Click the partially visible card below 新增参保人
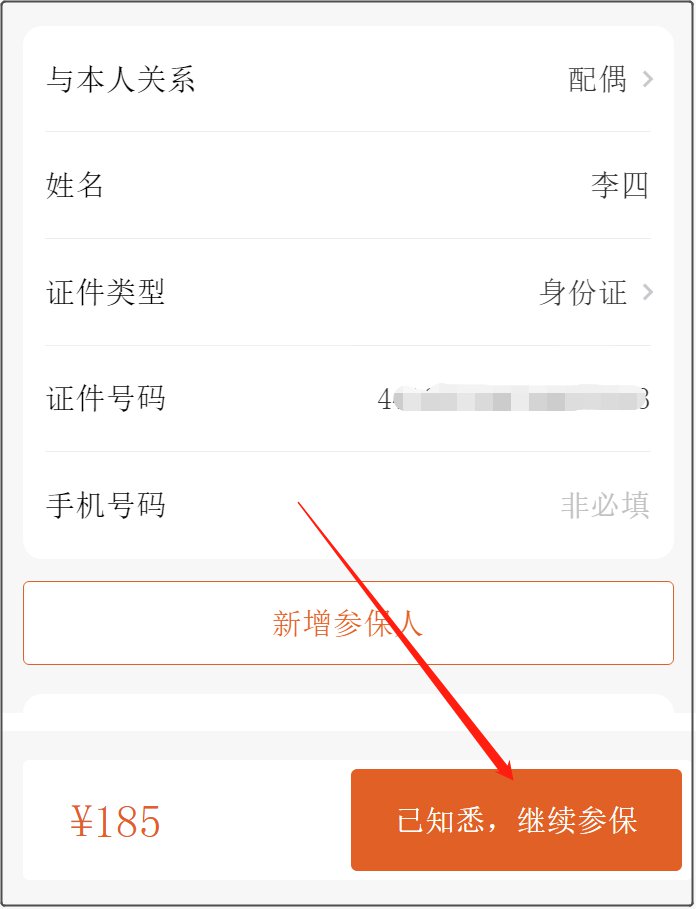Image resolution: width=696 pixels, height=909 pixels. pyautogui.click(x=348, y=704)
